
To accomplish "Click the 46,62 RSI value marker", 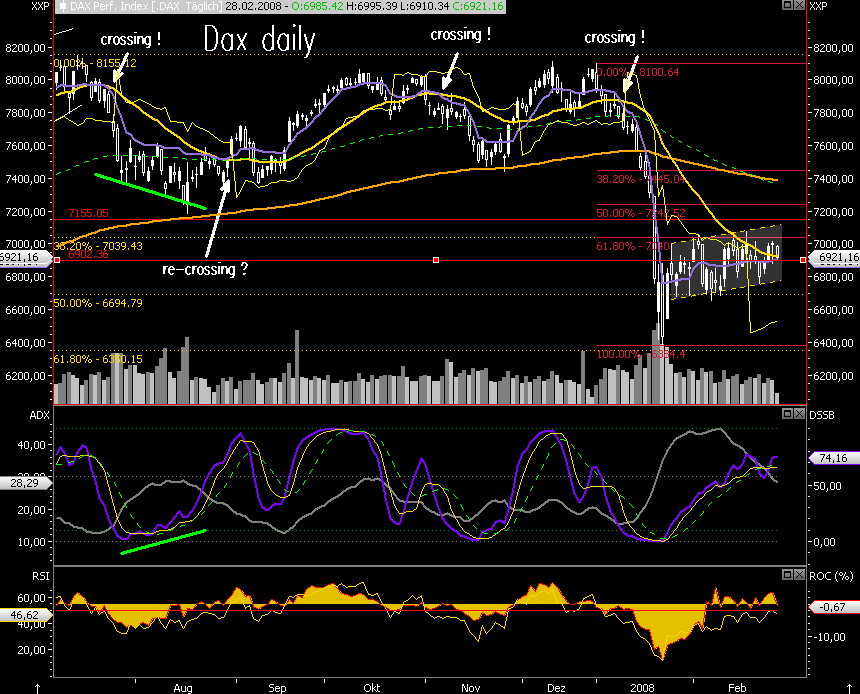I will 25,614.
